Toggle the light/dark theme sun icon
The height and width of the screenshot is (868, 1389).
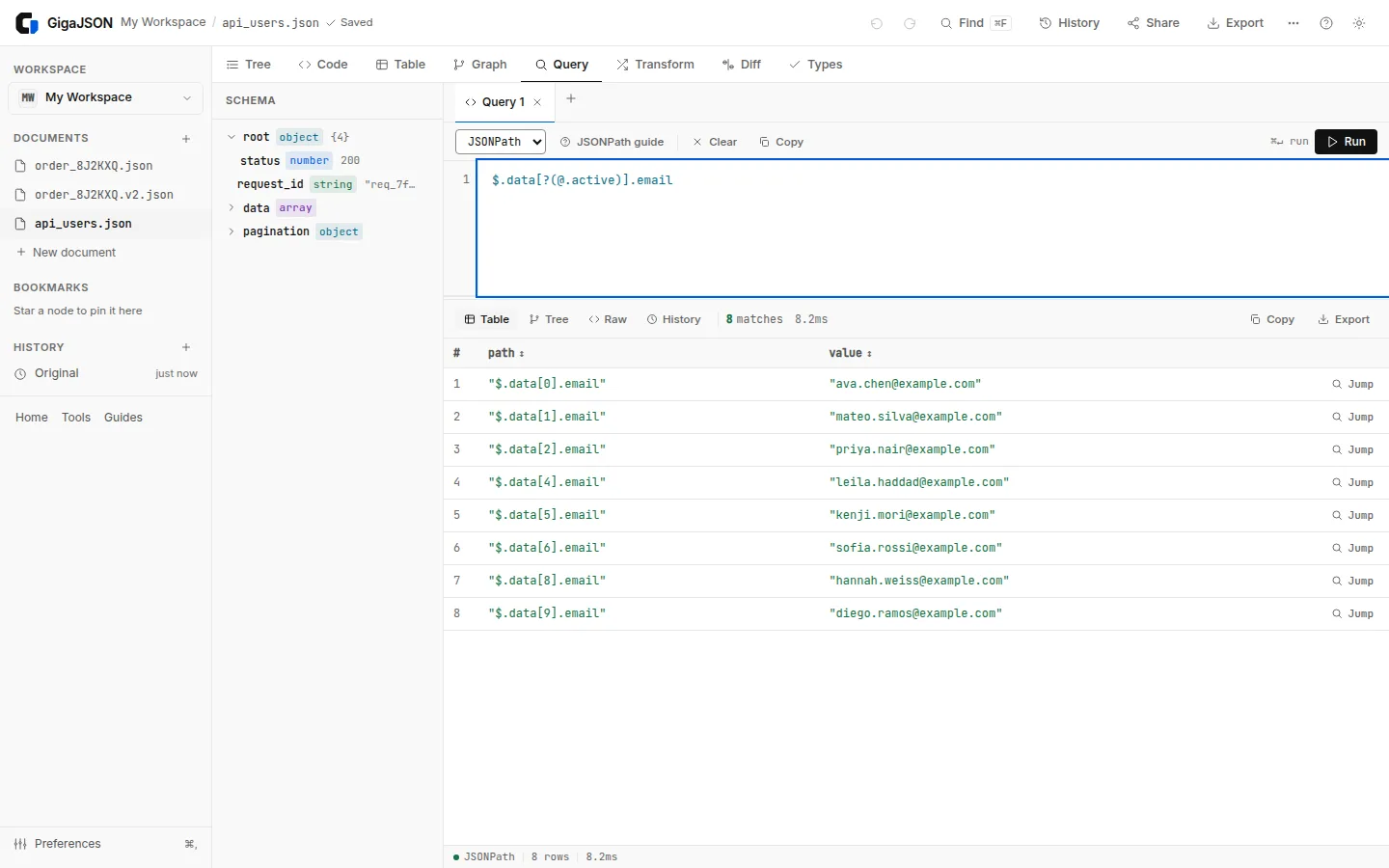coord(1359,23)
